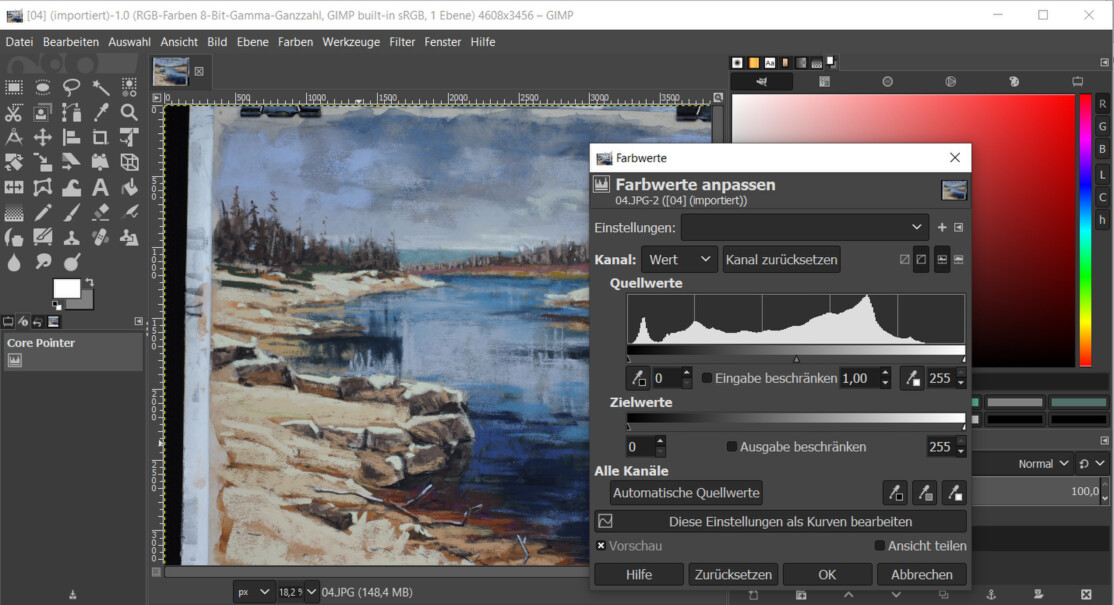Select the Move tool
1114x605 pixels.
[x=43, y=137]
